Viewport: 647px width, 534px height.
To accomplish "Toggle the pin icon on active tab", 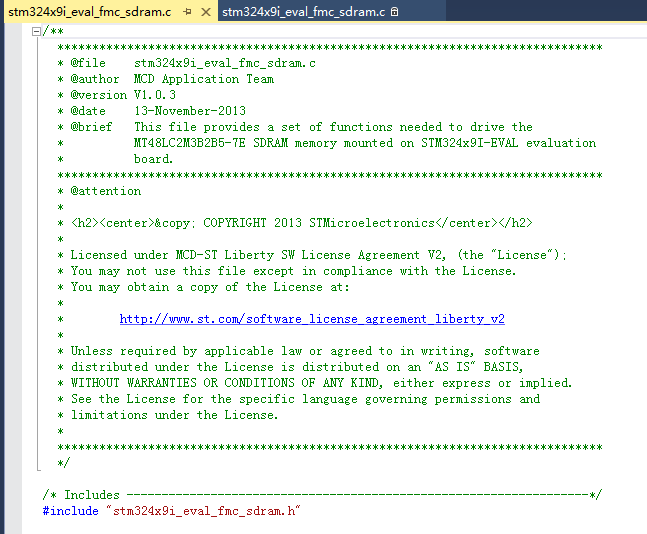I will (x=188, y=12).
